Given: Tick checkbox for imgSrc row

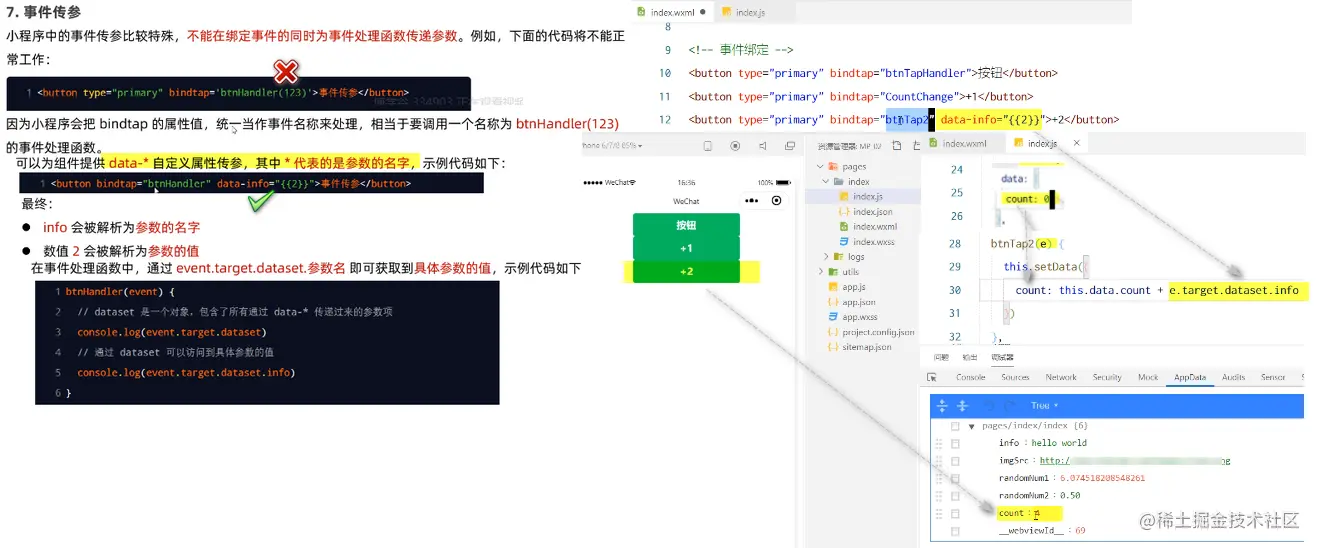Looking at the screenshot, I should 955,461.
